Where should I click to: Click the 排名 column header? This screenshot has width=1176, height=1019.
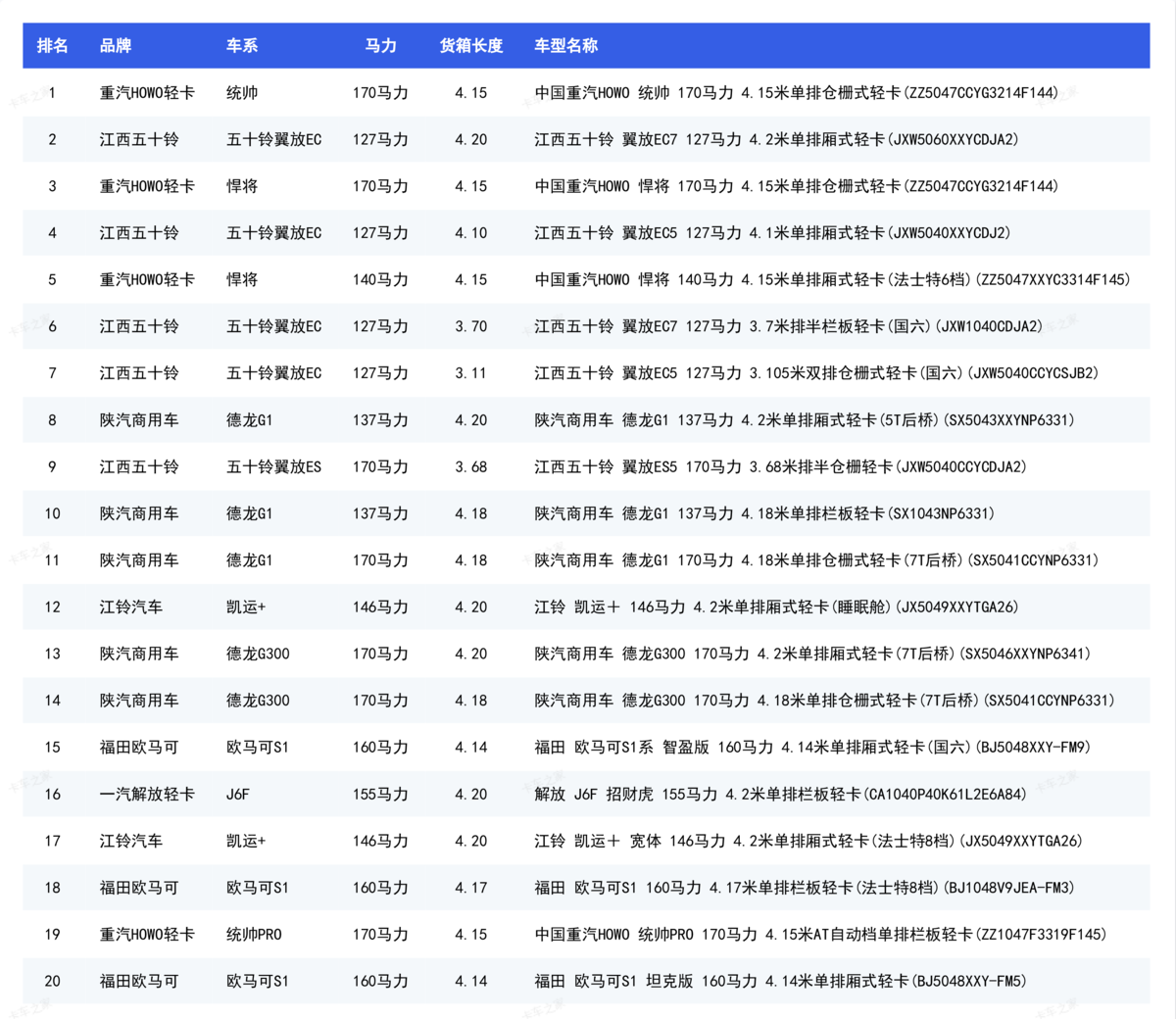[x=53, y=46]
